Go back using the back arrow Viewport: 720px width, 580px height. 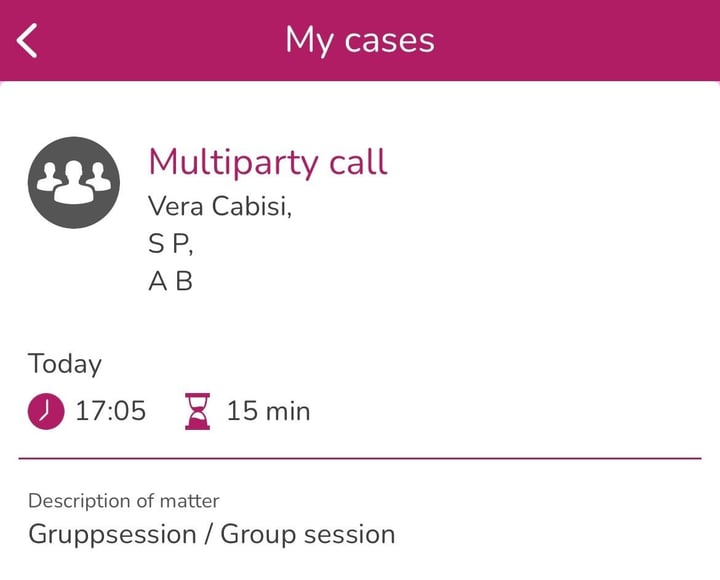27,40
